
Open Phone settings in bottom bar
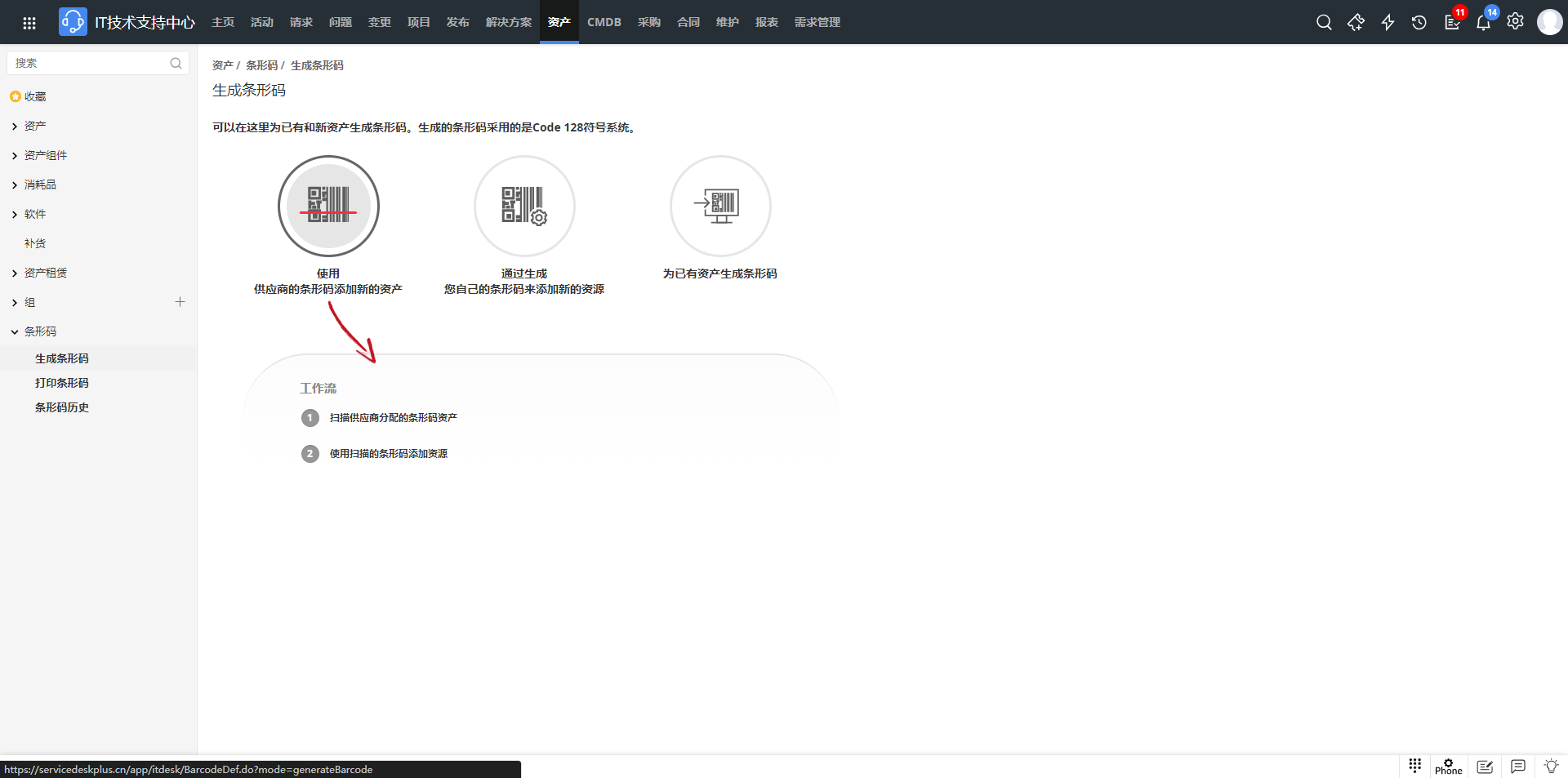click(x=1449, y=767)
